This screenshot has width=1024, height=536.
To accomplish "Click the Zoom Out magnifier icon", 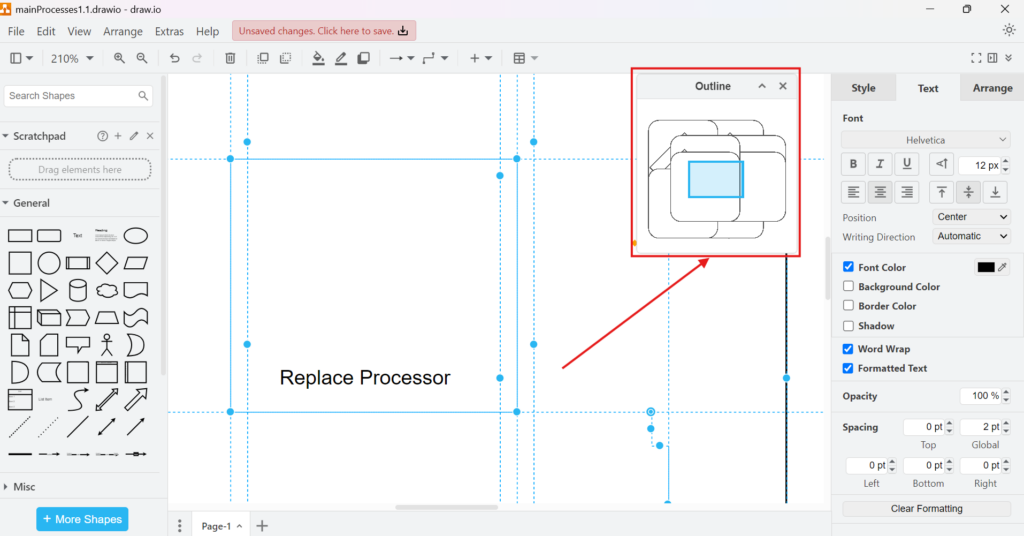I will pos(142,58).
